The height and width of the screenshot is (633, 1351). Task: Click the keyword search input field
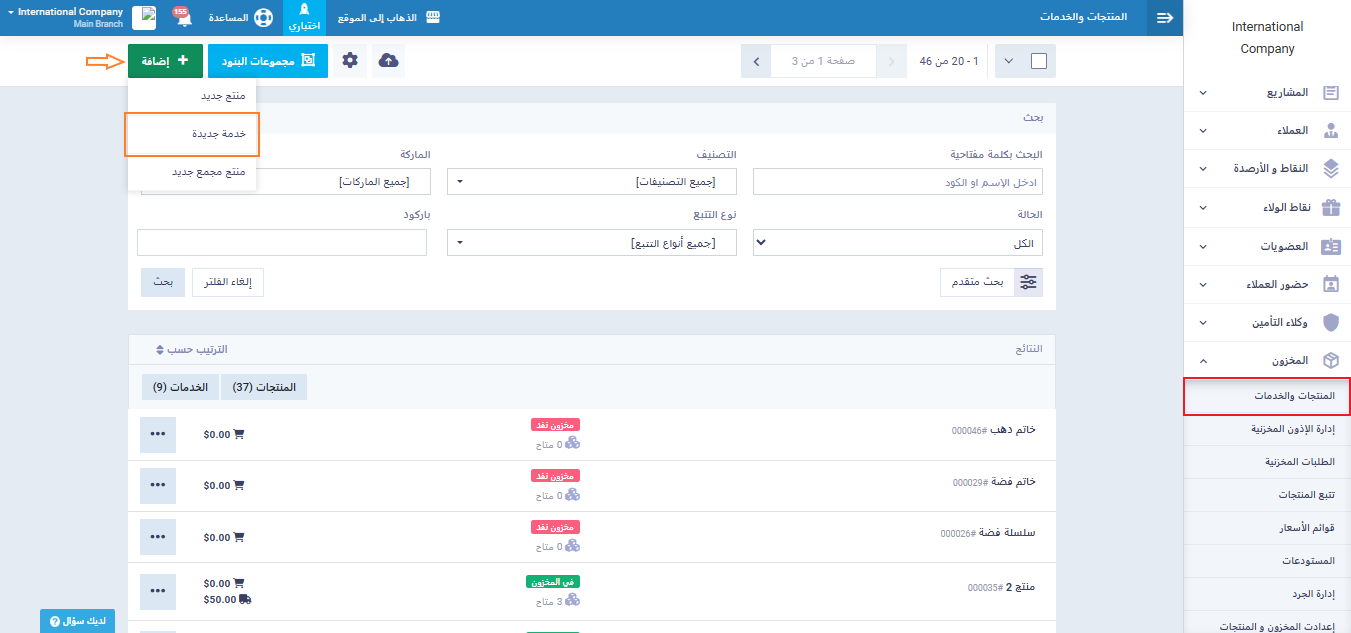(897, 182)
